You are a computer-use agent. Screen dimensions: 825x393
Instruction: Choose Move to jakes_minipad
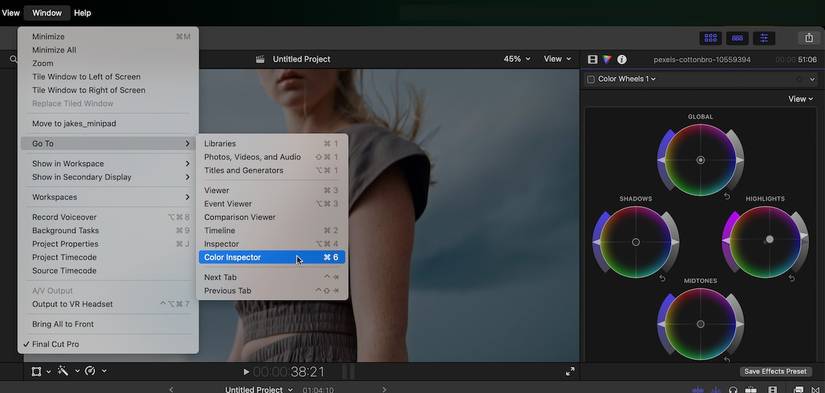coord(108,124)
